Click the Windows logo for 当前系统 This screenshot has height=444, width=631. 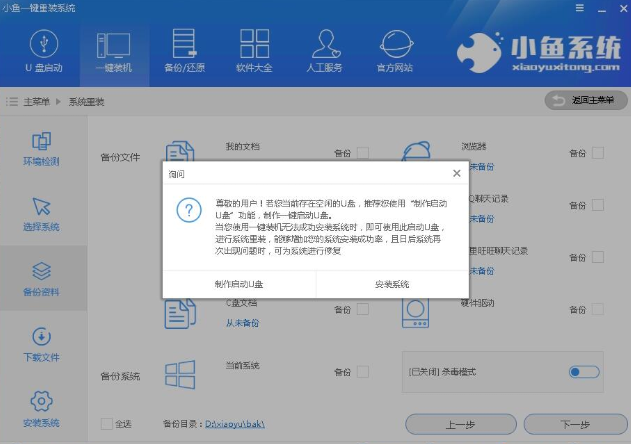point(180,374)
